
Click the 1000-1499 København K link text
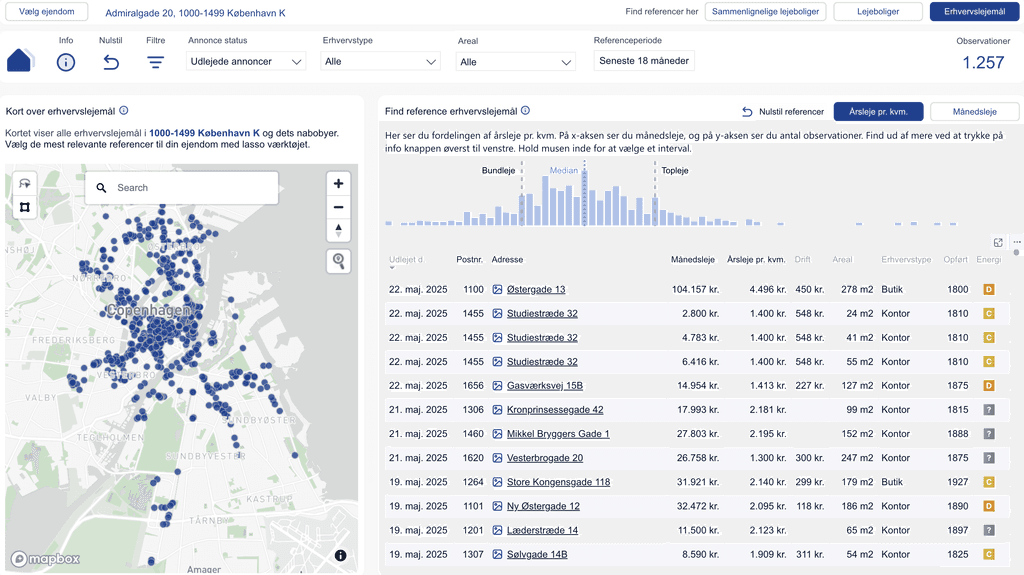coord(204,133)
